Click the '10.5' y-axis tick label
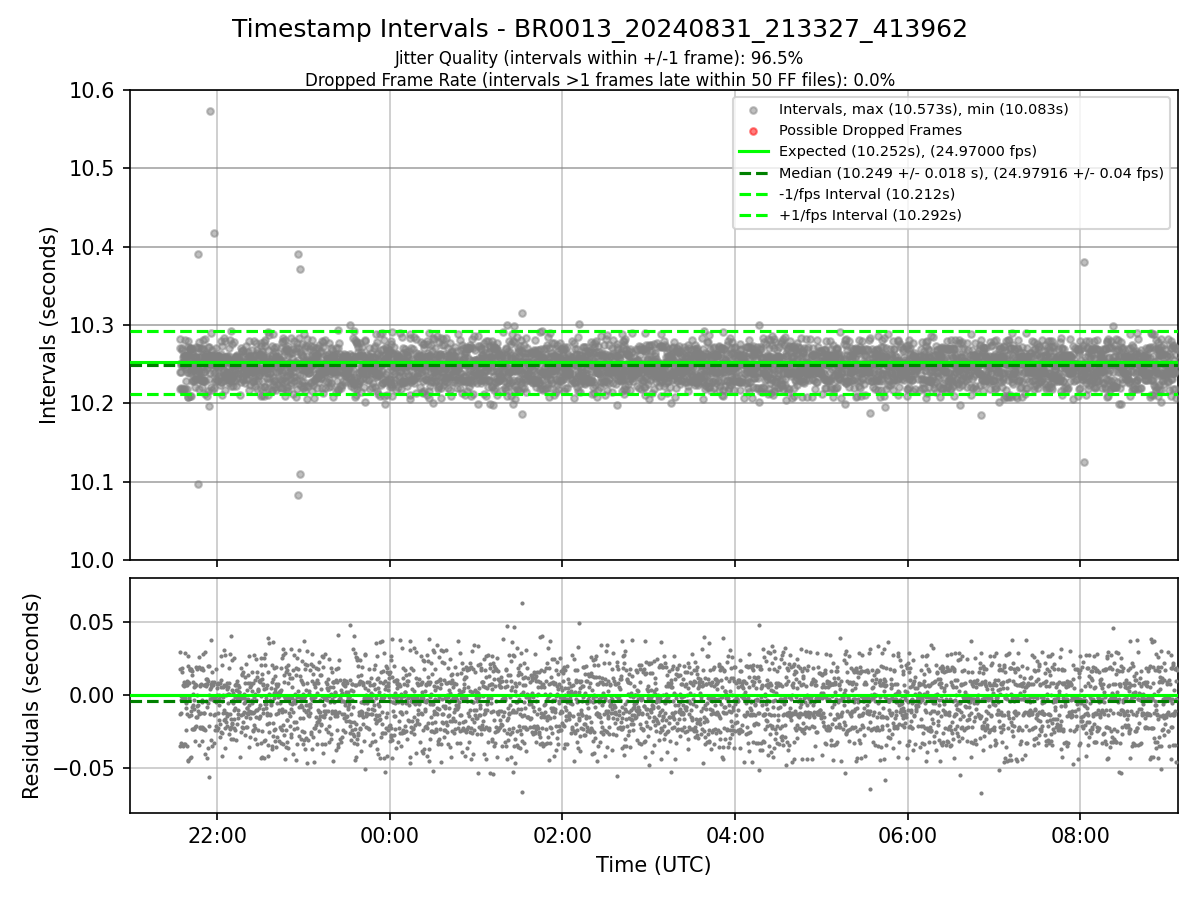This screenshot has width=1200, height=900. [x=94, y=169]
